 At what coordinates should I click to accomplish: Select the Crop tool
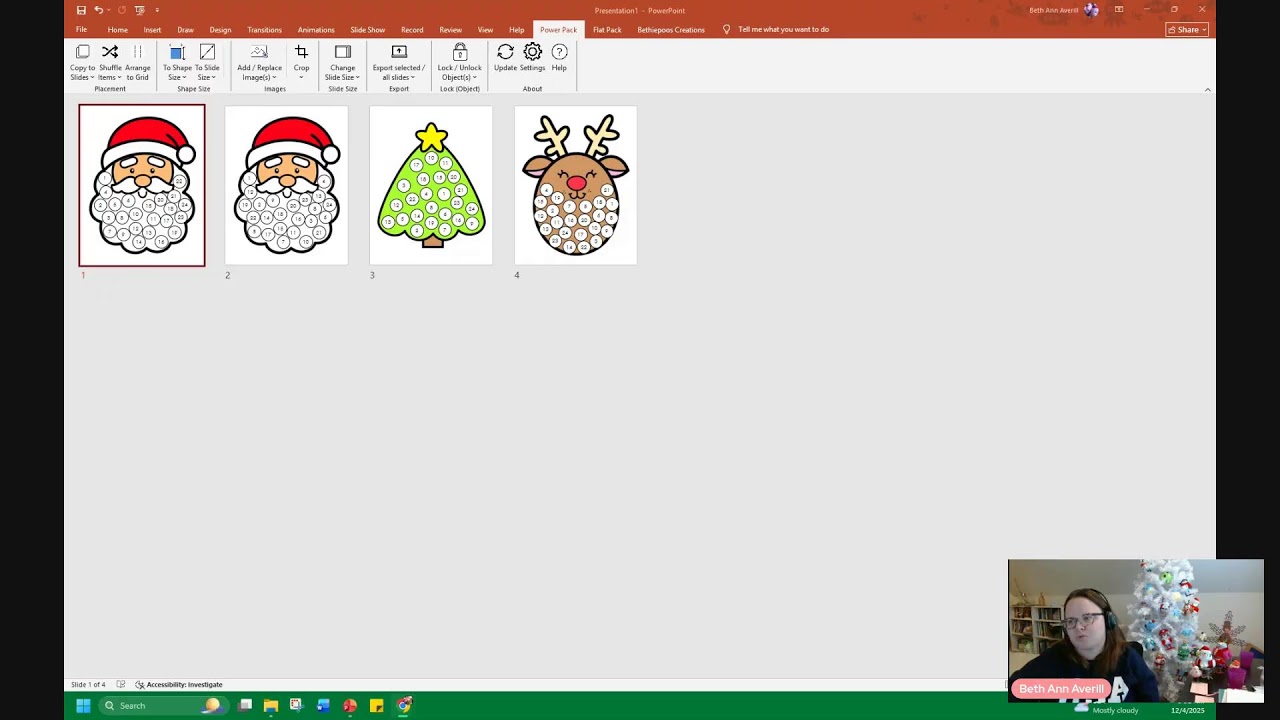coord(301,63)
